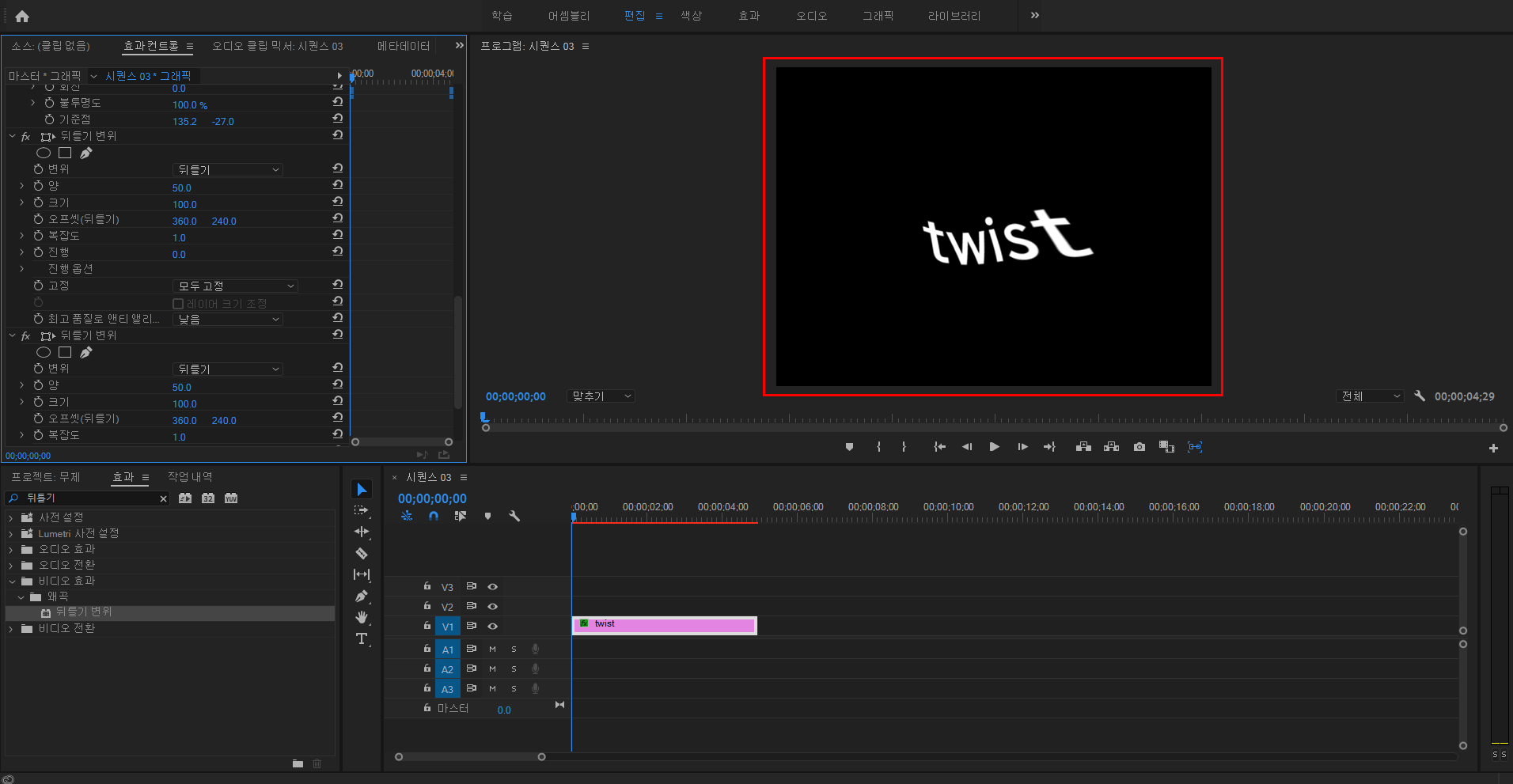Toggle V3 track output eye
1513x784 pixels.
click(x=492, y=586)
